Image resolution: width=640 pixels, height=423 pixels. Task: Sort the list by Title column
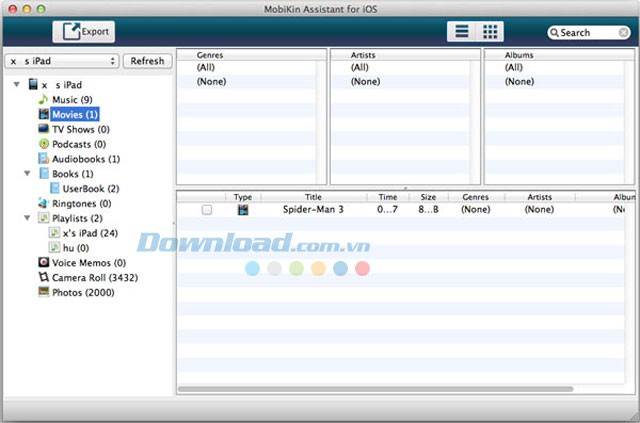click(x=313, y=197)
